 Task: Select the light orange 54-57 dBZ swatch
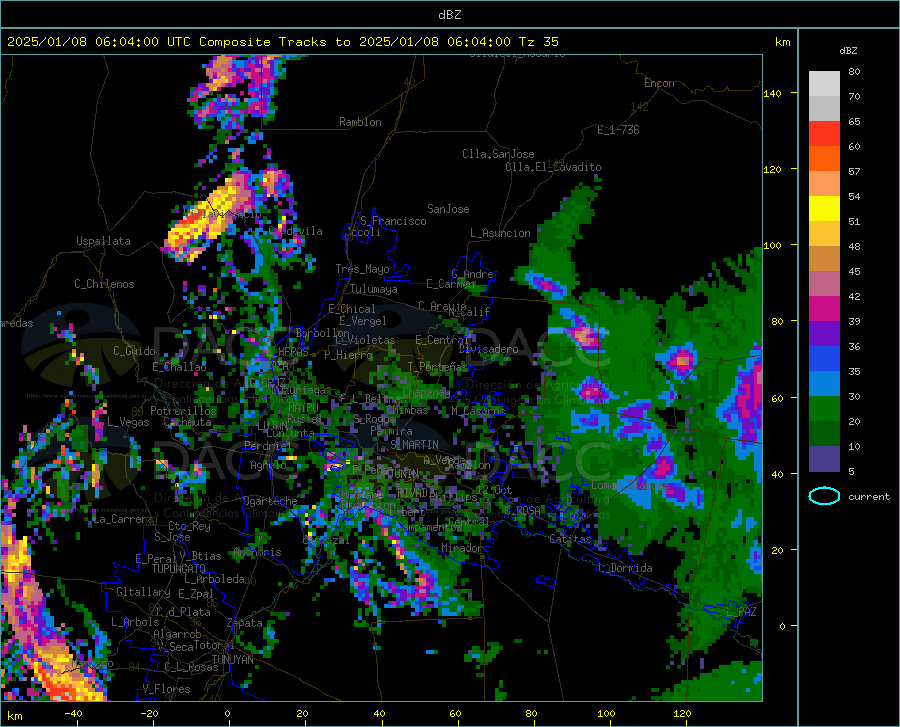coord(824,184)
